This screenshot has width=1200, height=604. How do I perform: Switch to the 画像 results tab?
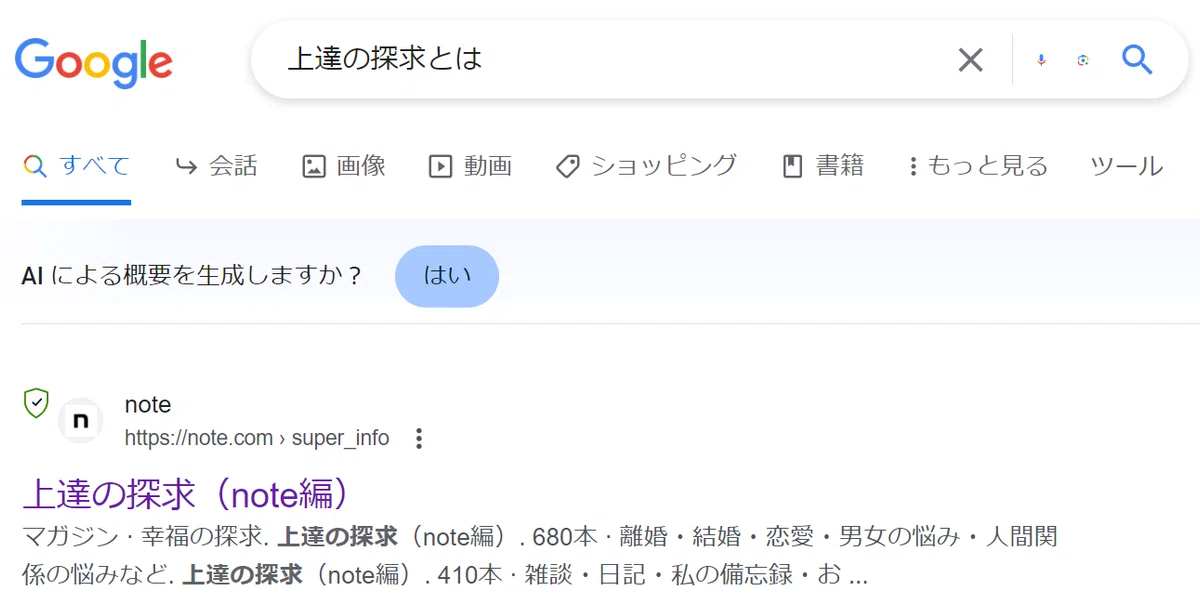[x=344, y=166]
